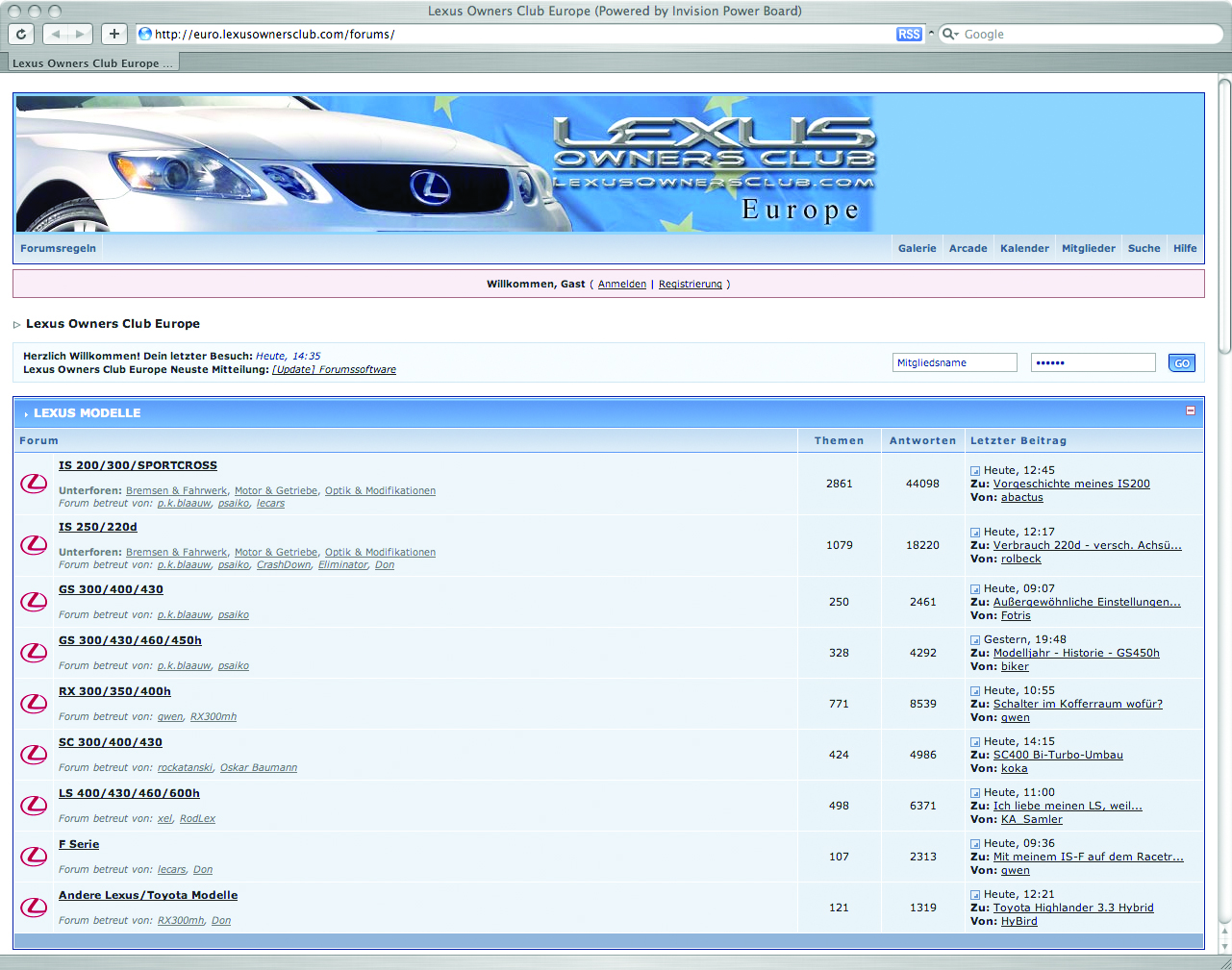Sort by the Themen column header

[840, 441]
